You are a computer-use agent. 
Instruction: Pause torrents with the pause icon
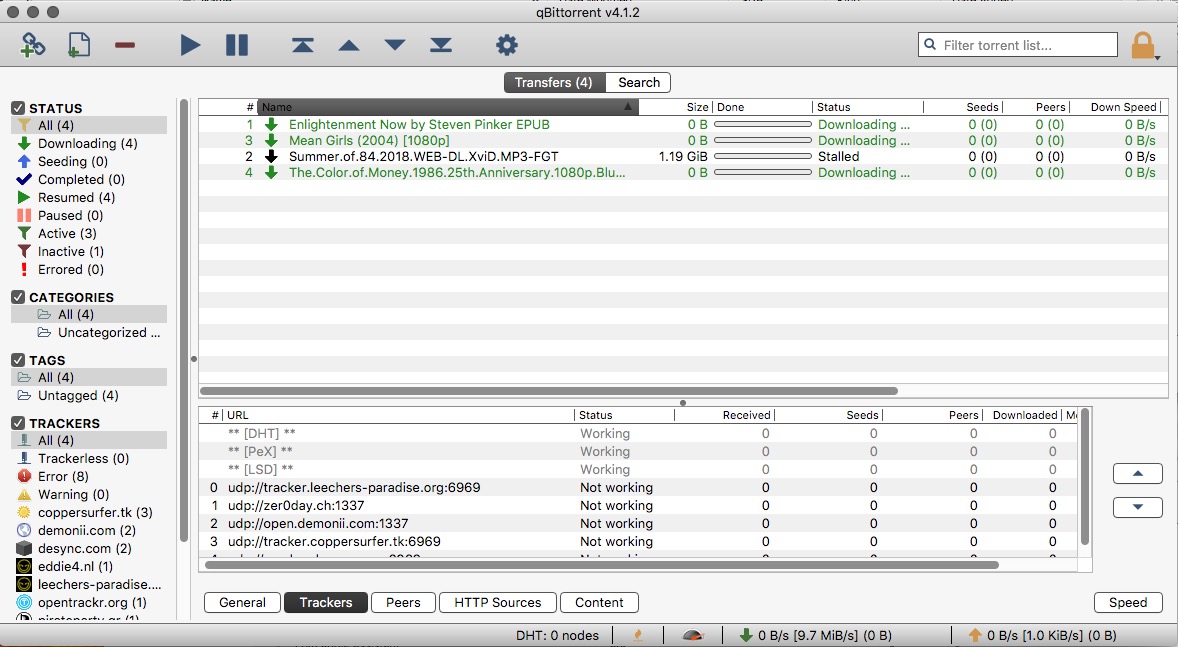pos(237,45)
